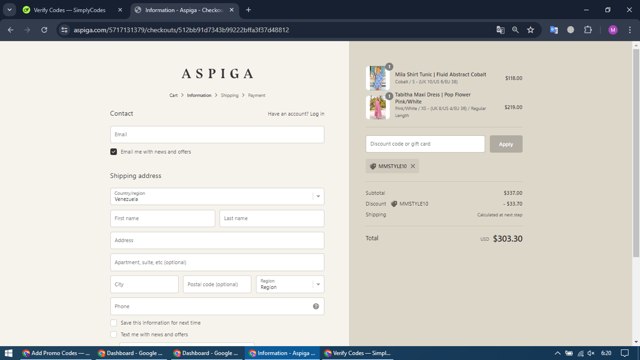The width and height of the screenshot is (640, 360).
Task: Remove the MMSTYLE10 discount code
Action: (x=413, y=166)
